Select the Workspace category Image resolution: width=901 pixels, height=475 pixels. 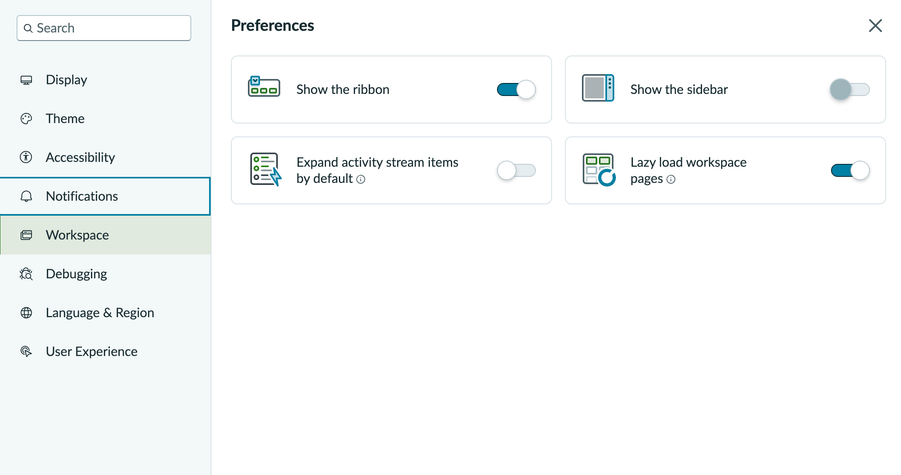tap(105, 235)
